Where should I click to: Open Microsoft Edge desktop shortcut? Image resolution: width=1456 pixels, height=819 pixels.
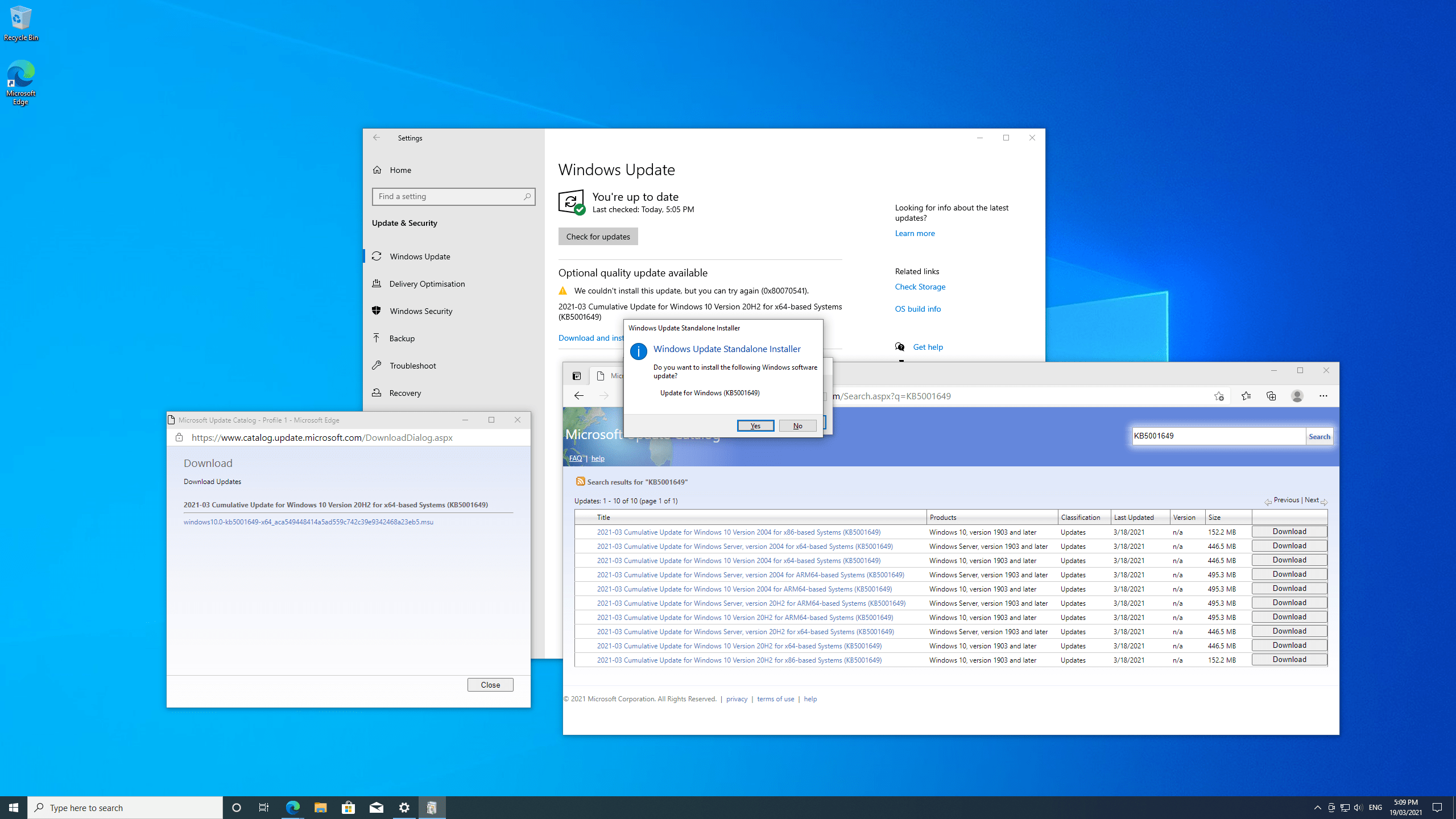pos(20,82)
